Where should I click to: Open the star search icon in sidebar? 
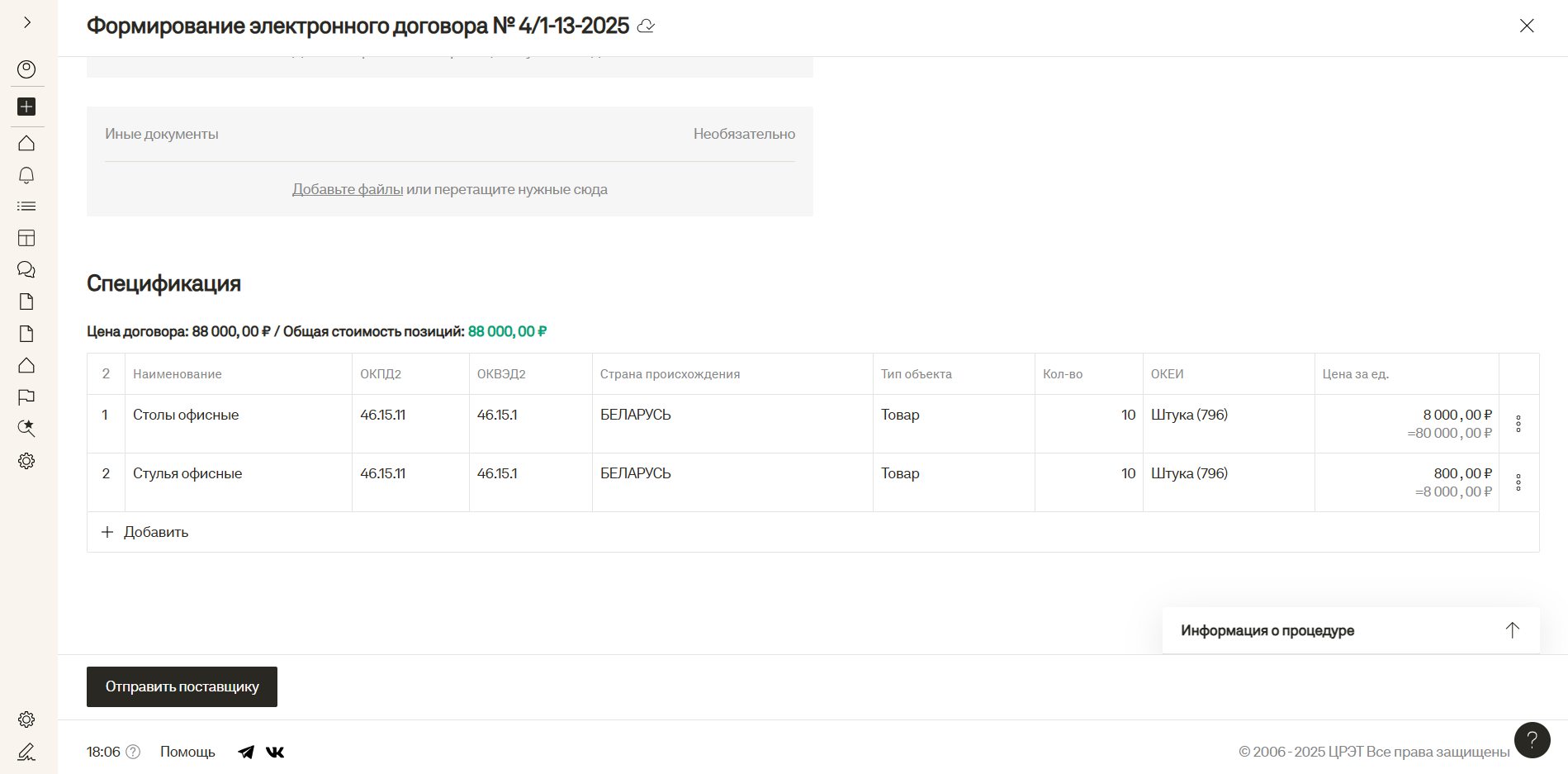[26, 428]
